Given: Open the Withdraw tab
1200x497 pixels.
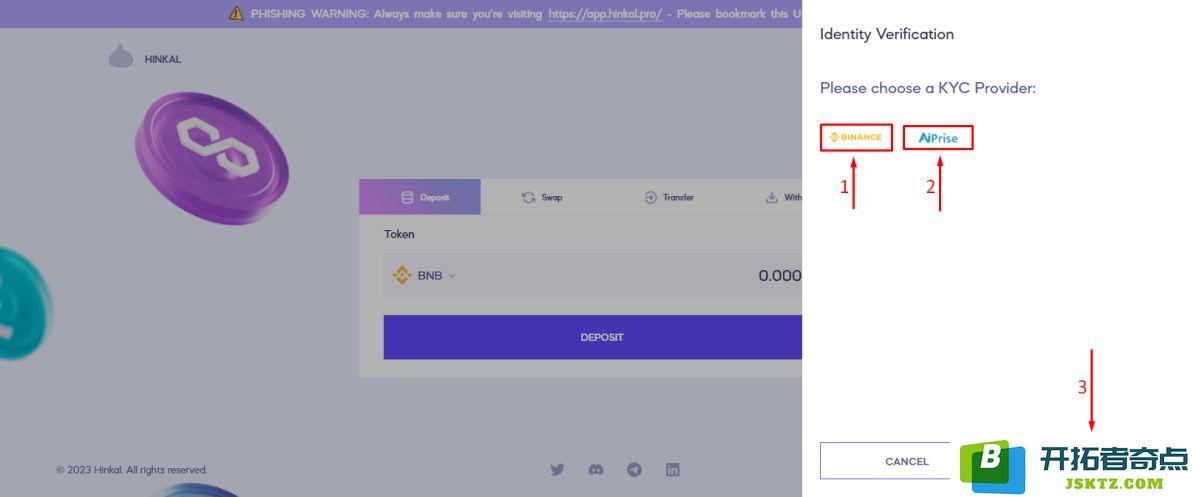Looking at the screenshot, I should point(783,197).
